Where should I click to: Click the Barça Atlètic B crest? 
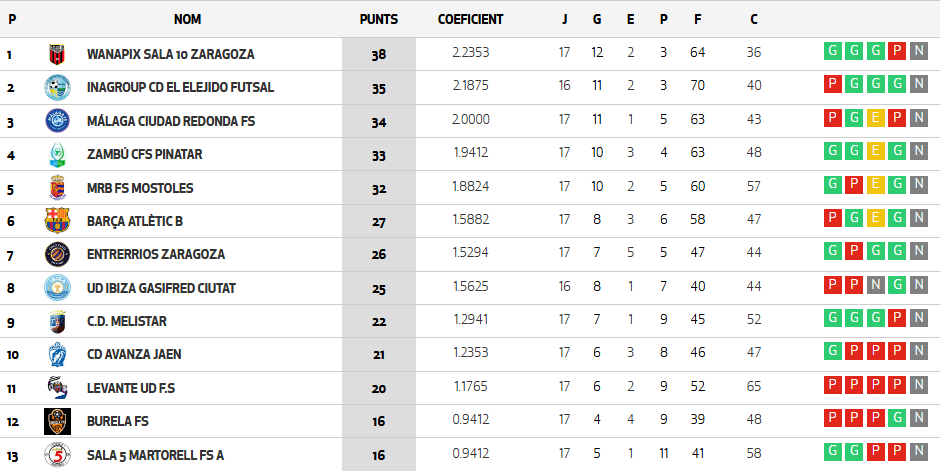coord(57,221)
